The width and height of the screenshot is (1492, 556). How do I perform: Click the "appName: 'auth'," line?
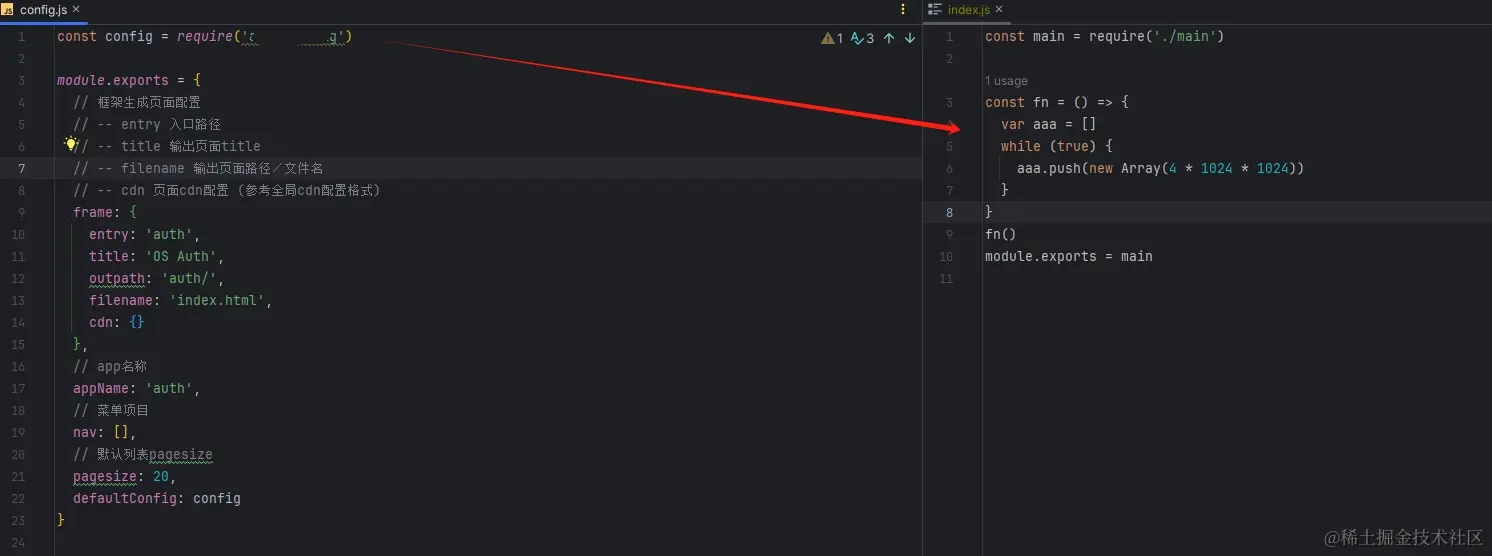click(137, 388)
